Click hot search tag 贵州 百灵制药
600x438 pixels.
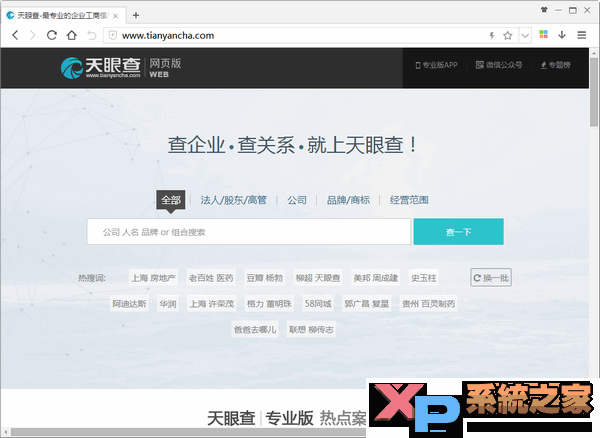point(428,304)
